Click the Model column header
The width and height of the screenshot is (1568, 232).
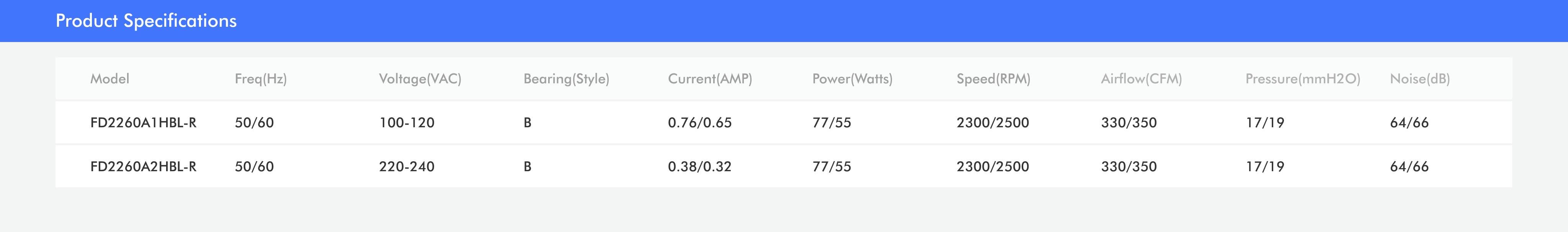point(109,79)
